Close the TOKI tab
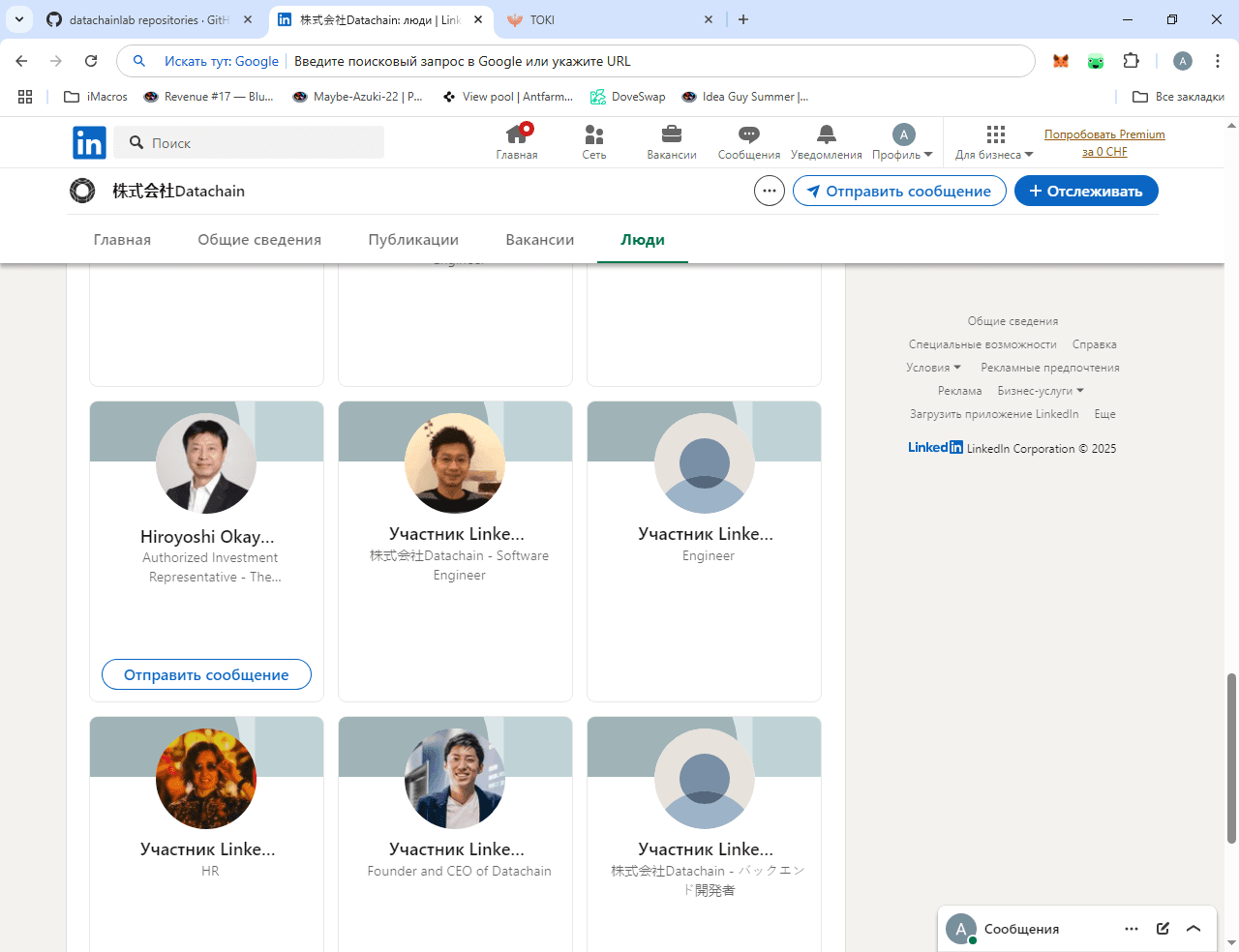 pos(709,19)
